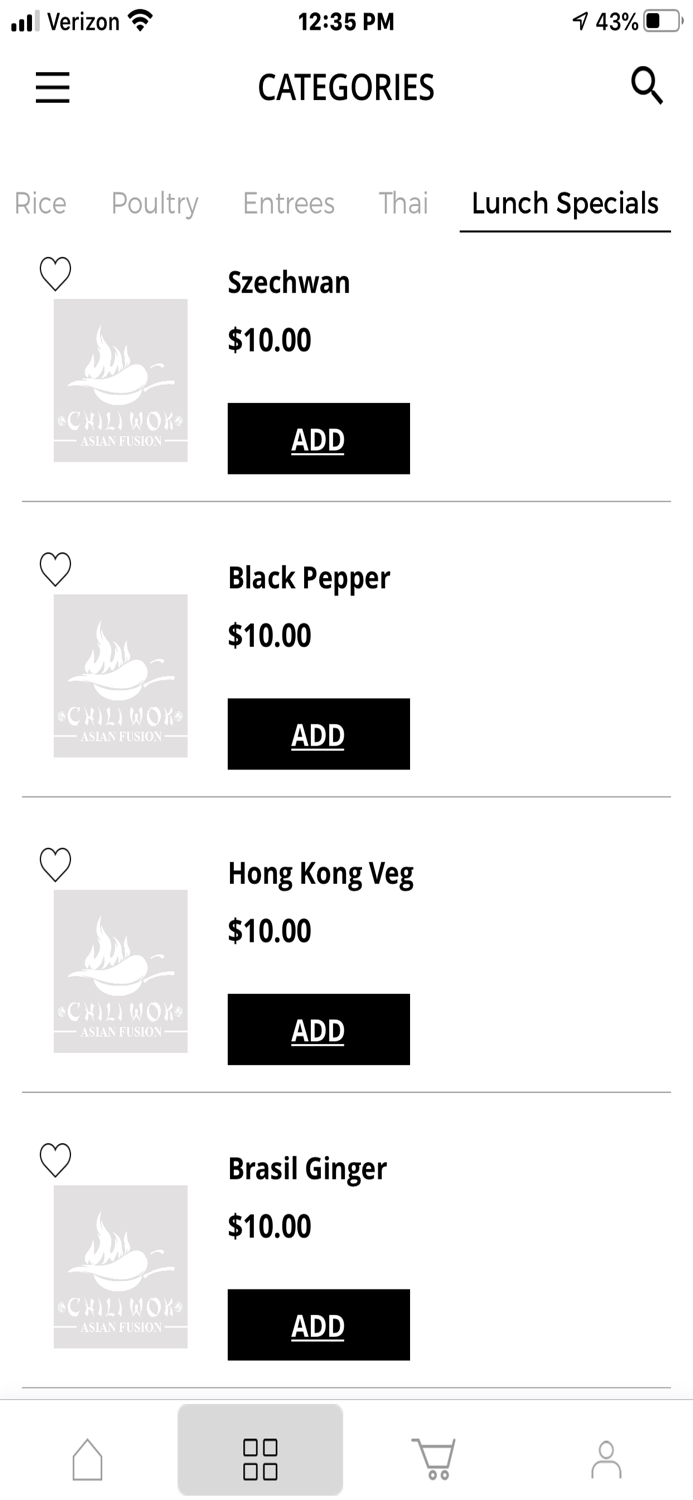Favorite the Szechwan dish with the heart
The image size is (693, 1500).
coord(55,273)
